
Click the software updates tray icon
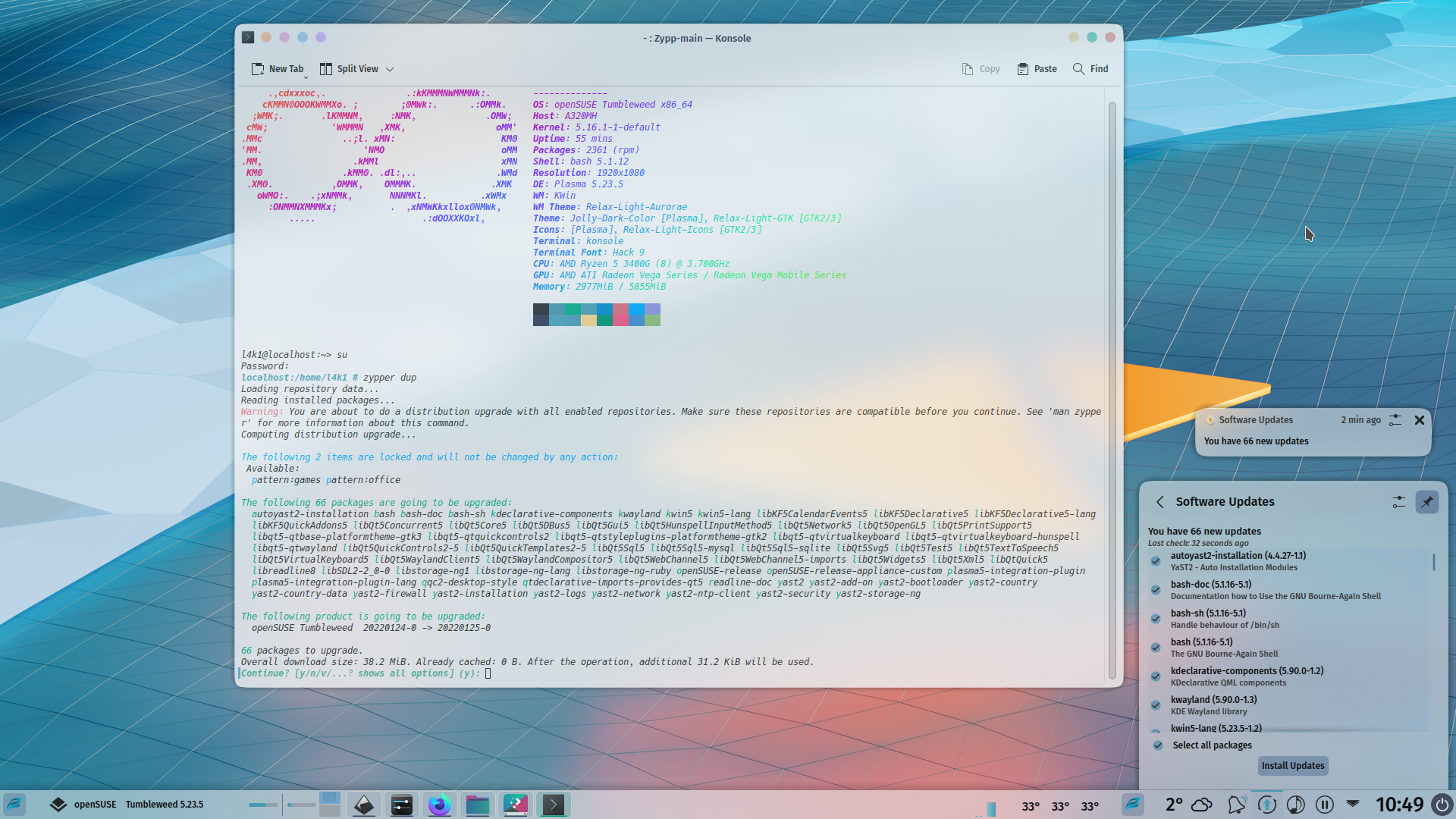pyautogui.click(x=1266, y=805)
